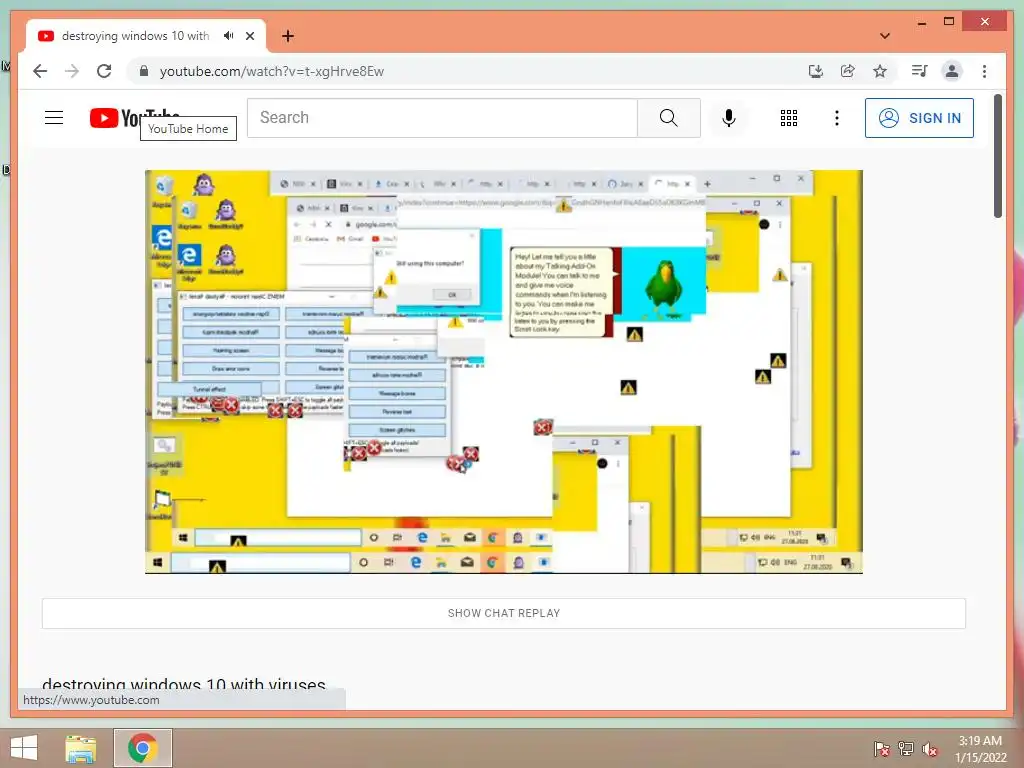
Task: Click the browser forward arrow
Action: (72, 71)
